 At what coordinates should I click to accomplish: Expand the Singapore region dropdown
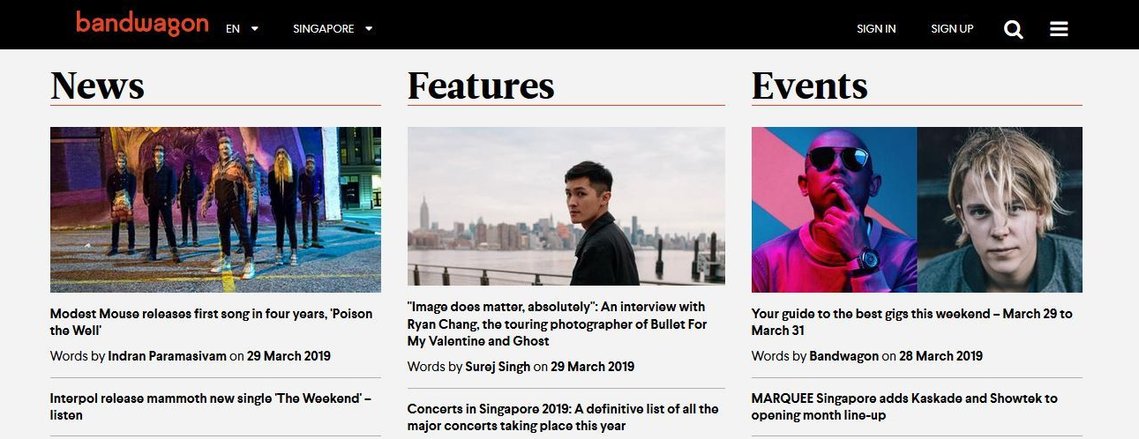coord(333,29)
